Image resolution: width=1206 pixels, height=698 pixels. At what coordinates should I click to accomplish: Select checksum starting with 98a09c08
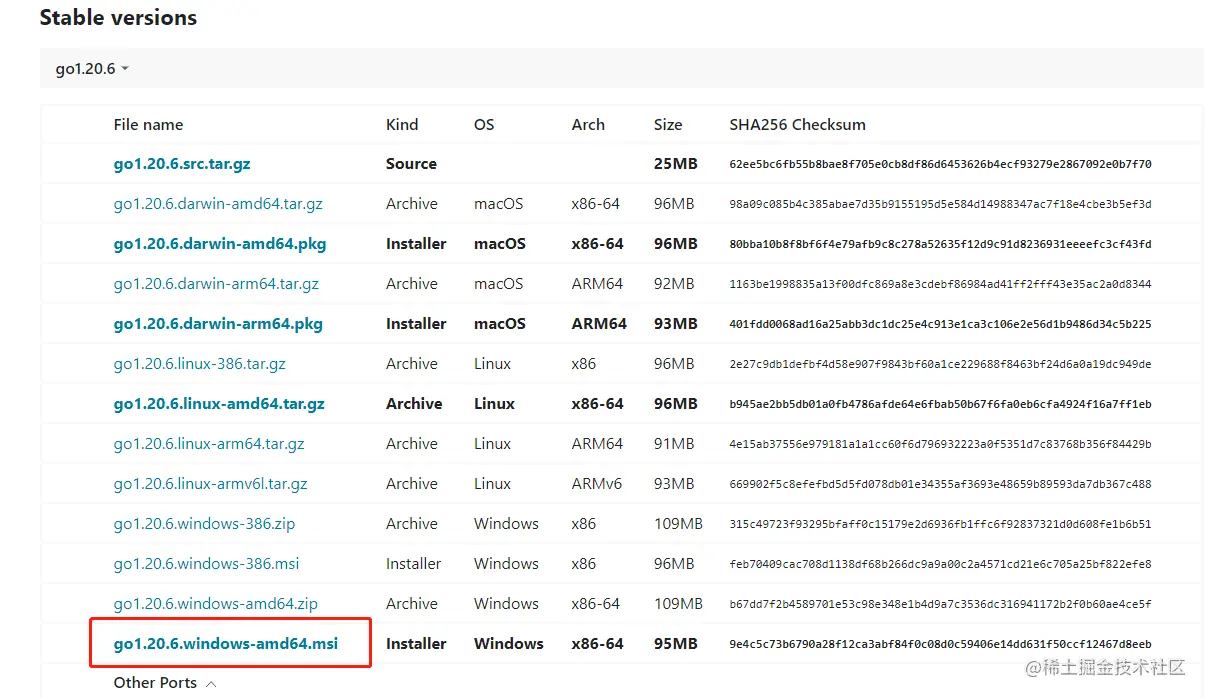point(941,204)
